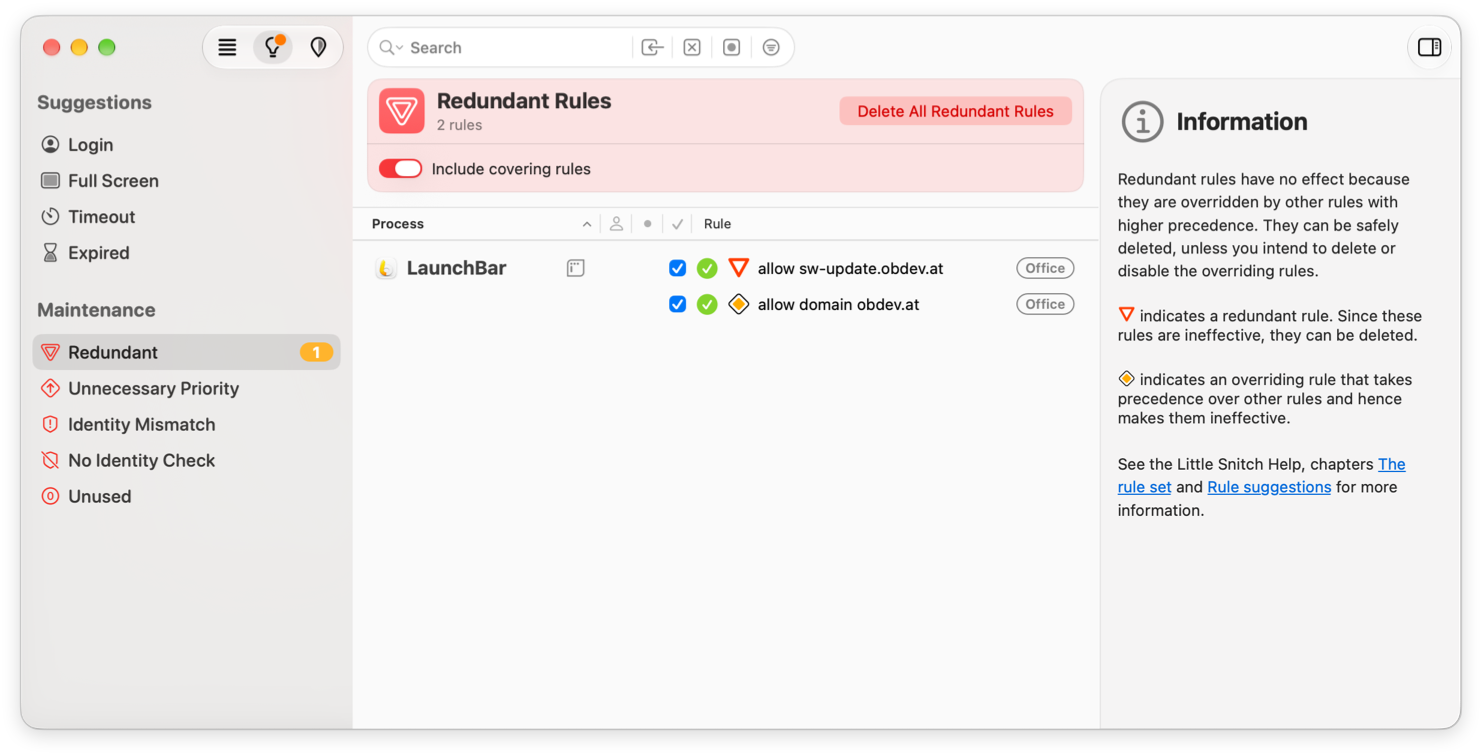Screen dimensions: 1482x755
Task: Click green allow icon for sw-update.obdev.at rule
Action: (x=707, y=268)
